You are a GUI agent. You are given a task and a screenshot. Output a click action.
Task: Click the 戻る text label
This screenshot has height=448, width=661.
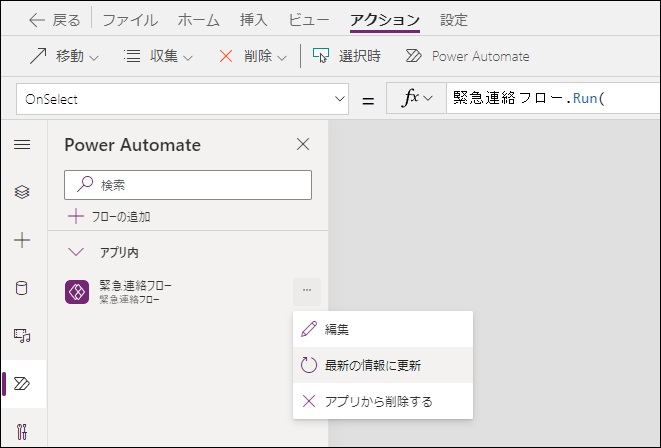(66, 20)
